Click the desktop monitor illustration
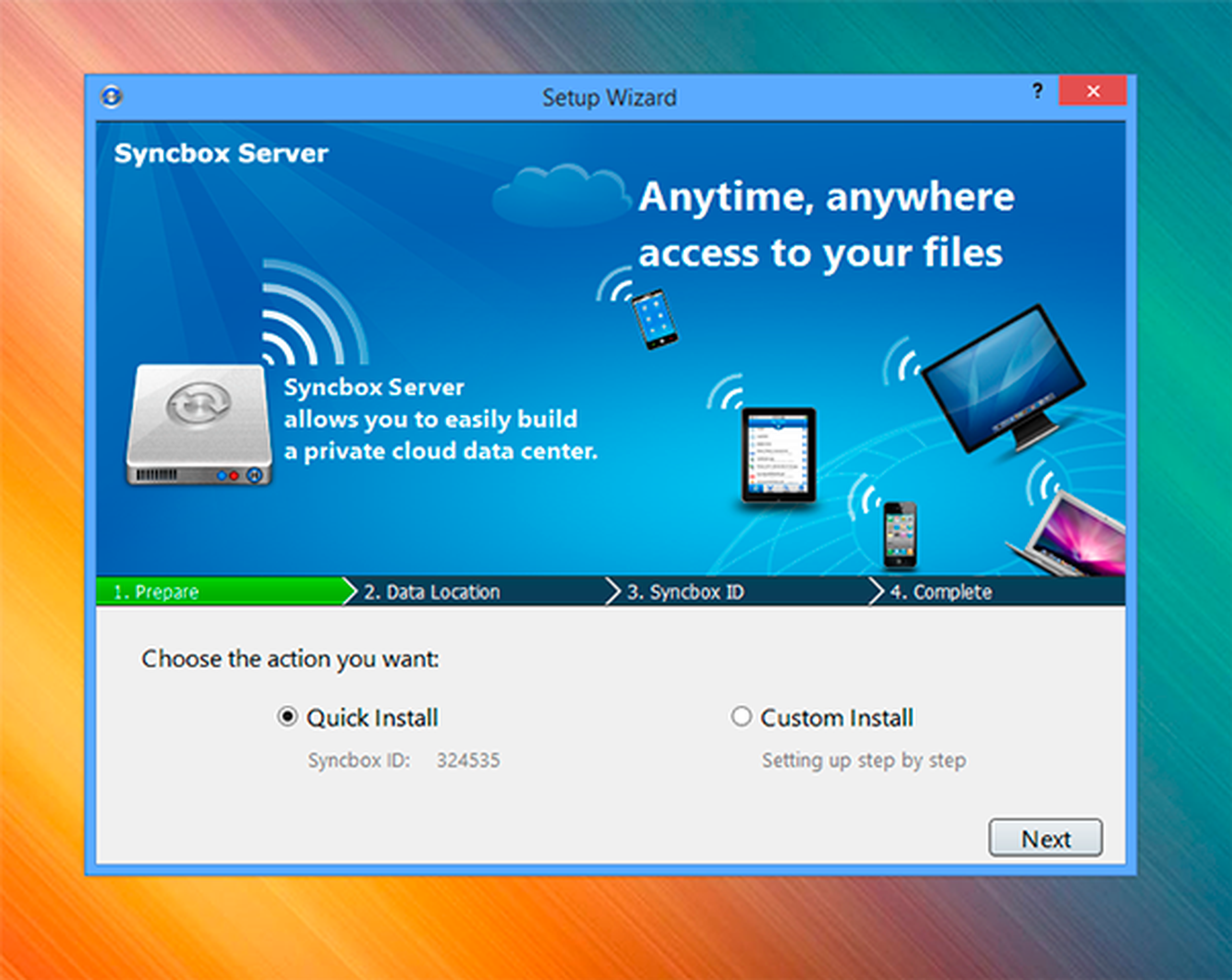The image size is (1232, 980). pyautogui.click(x=1004, y=379)
